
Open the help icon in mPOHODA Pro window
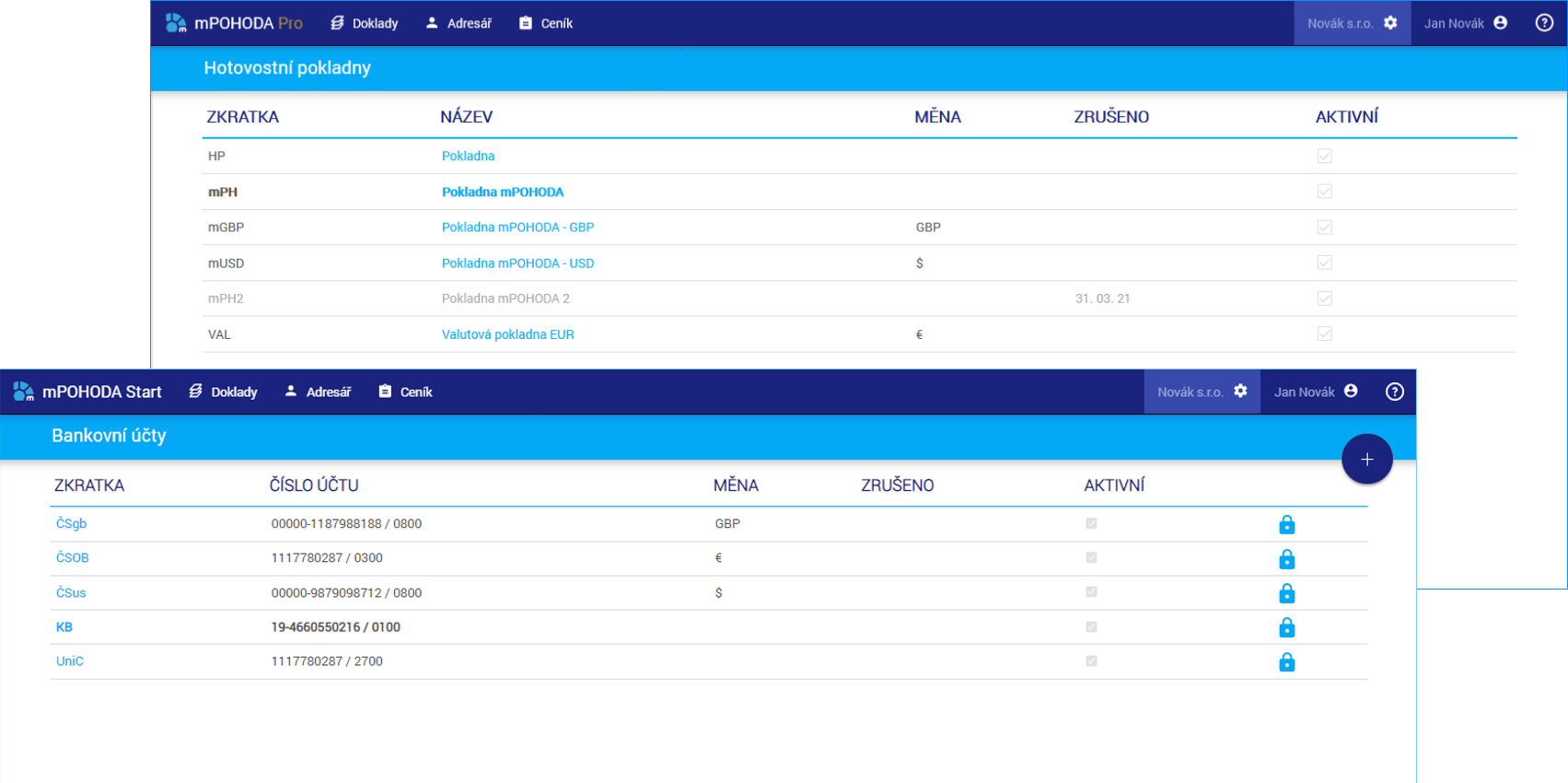pyautogui.click(x=1544, y=23)
